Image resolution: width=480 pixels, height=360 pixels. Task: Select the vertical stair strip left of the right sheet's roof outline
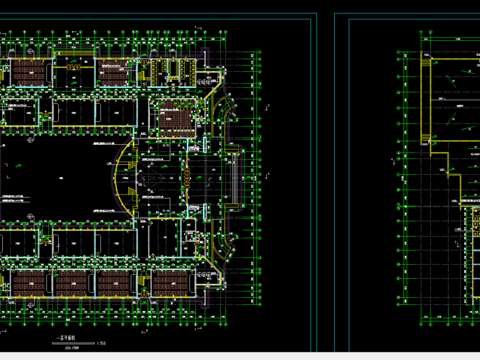425,98
